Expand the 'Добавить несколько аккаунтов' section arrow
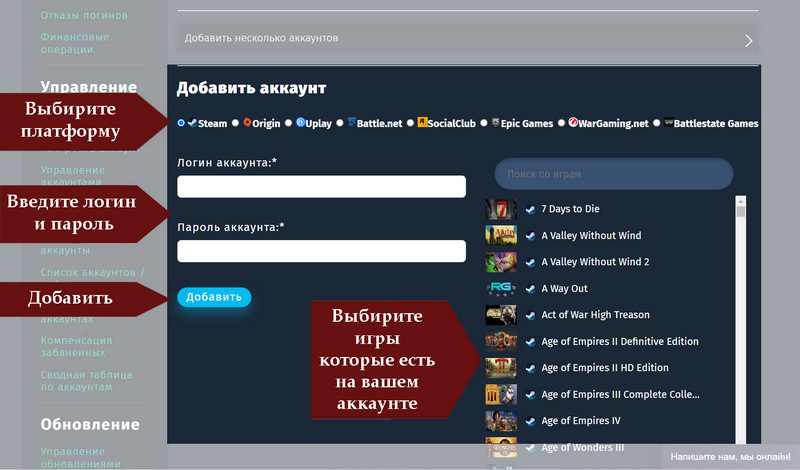 click(748, 40)
